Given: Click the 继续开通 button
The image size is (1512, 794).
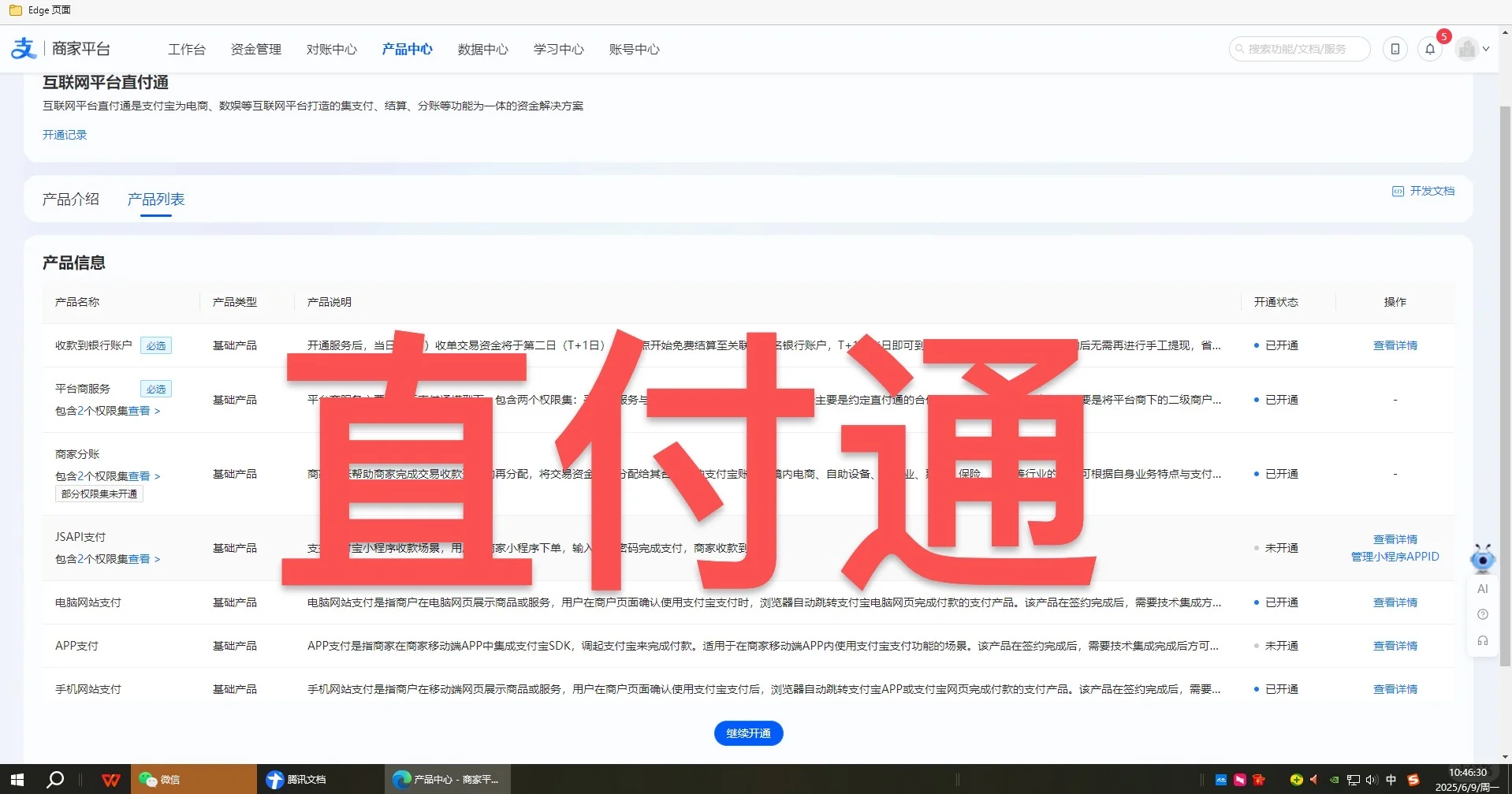Looking at the screenshot, I should [748, 733].
